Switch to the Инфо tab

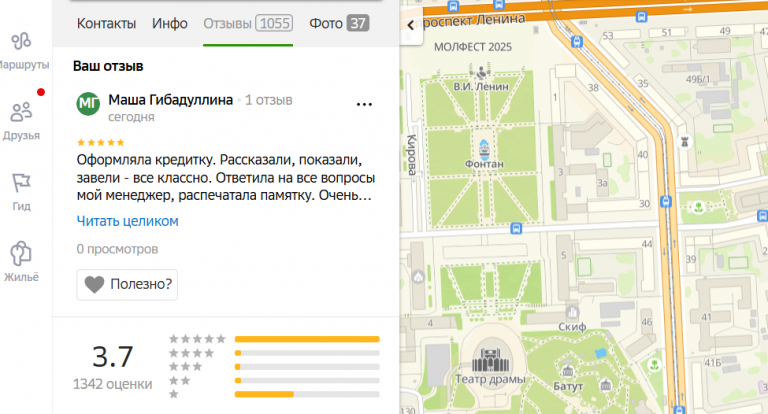(169, 24)
